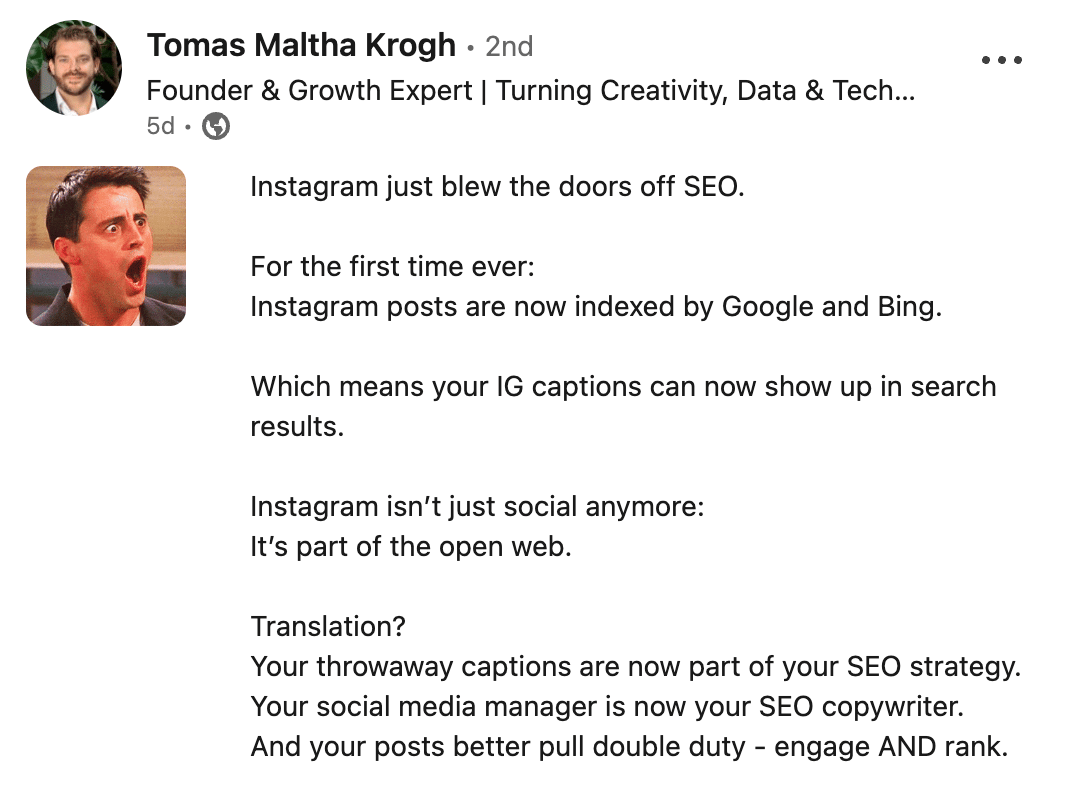Click the word 'results.' on its own line
Image resolution: width=1072 pixels, height=788 pixels.
tap(297, 426)
